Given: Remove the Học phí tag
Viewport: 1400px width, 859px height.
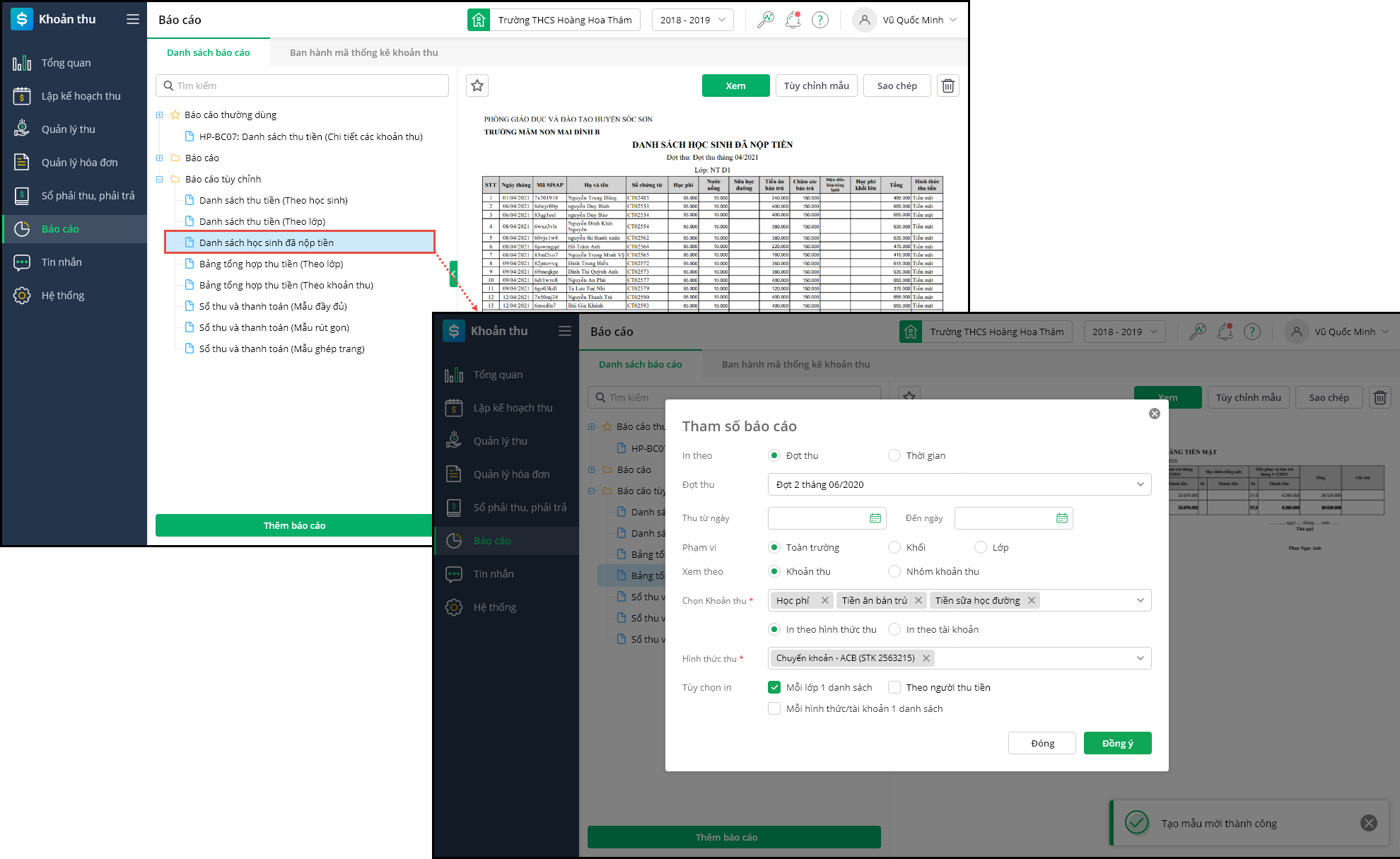Looking at the screenshot, I should [824, 600].
